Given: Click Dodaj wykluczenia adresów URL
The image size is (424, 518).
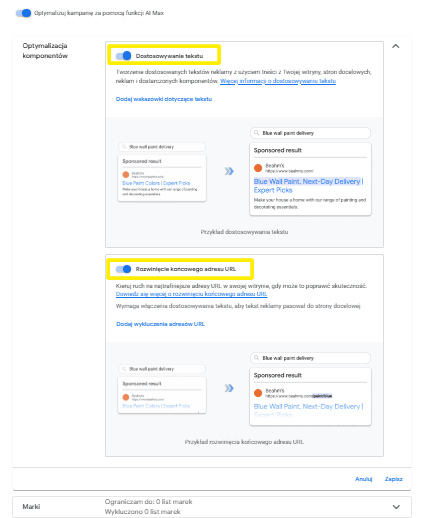Looking at the screenshot, I should click(160, 324).
